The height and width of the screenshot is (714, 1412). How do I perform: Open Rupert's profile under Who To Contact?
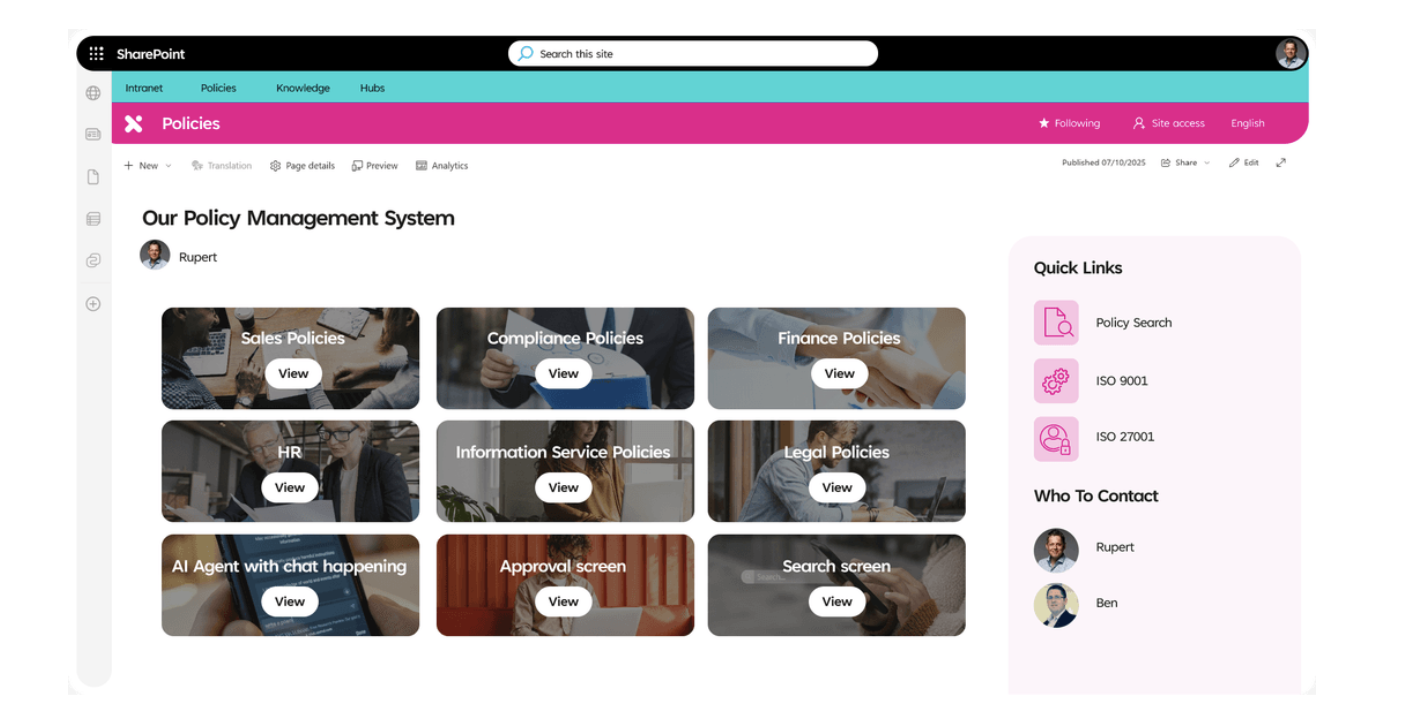pyautogui.click(x=1084, y=548)
